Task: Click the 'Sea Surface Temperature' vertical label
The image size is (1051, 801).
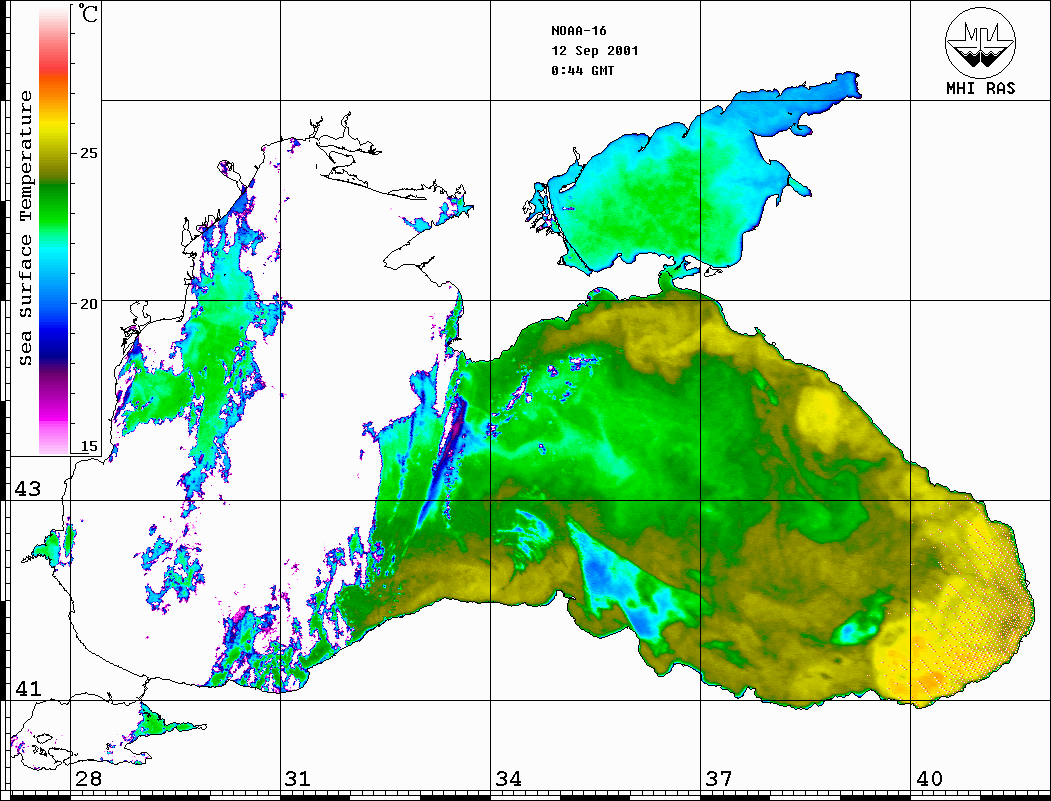Action: (25, 228)
